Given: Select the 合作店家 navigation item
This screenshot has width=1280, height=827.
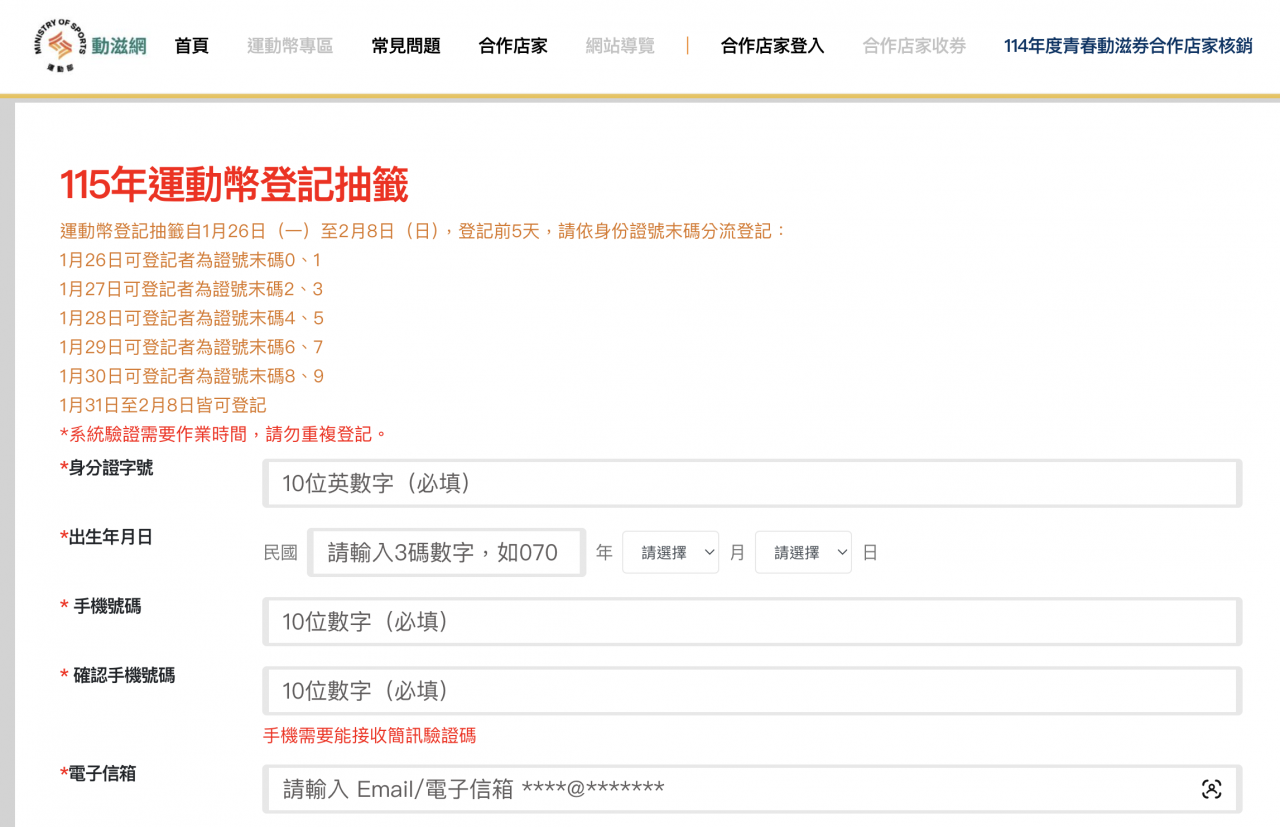Looking at the screenshot, I should 513,46.
